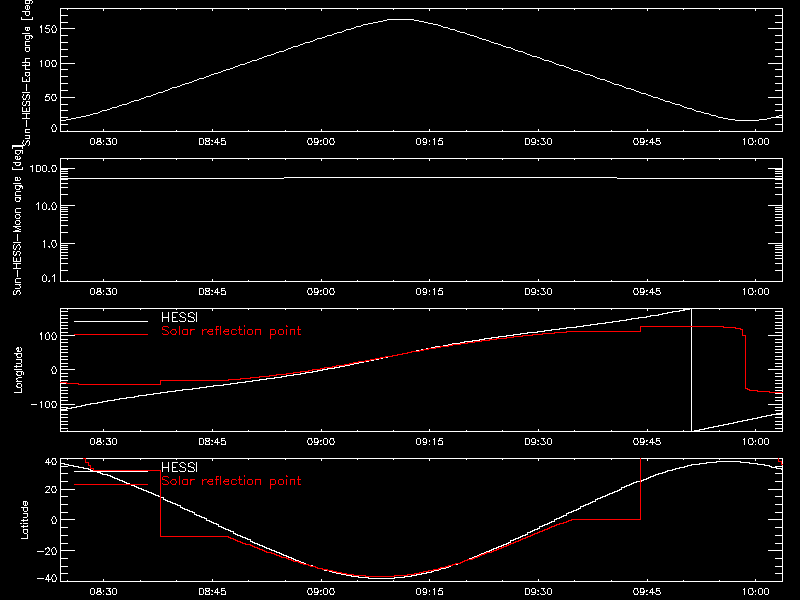
Task: Click the -20 tick on Latitude plot
Action: (47, 551)
